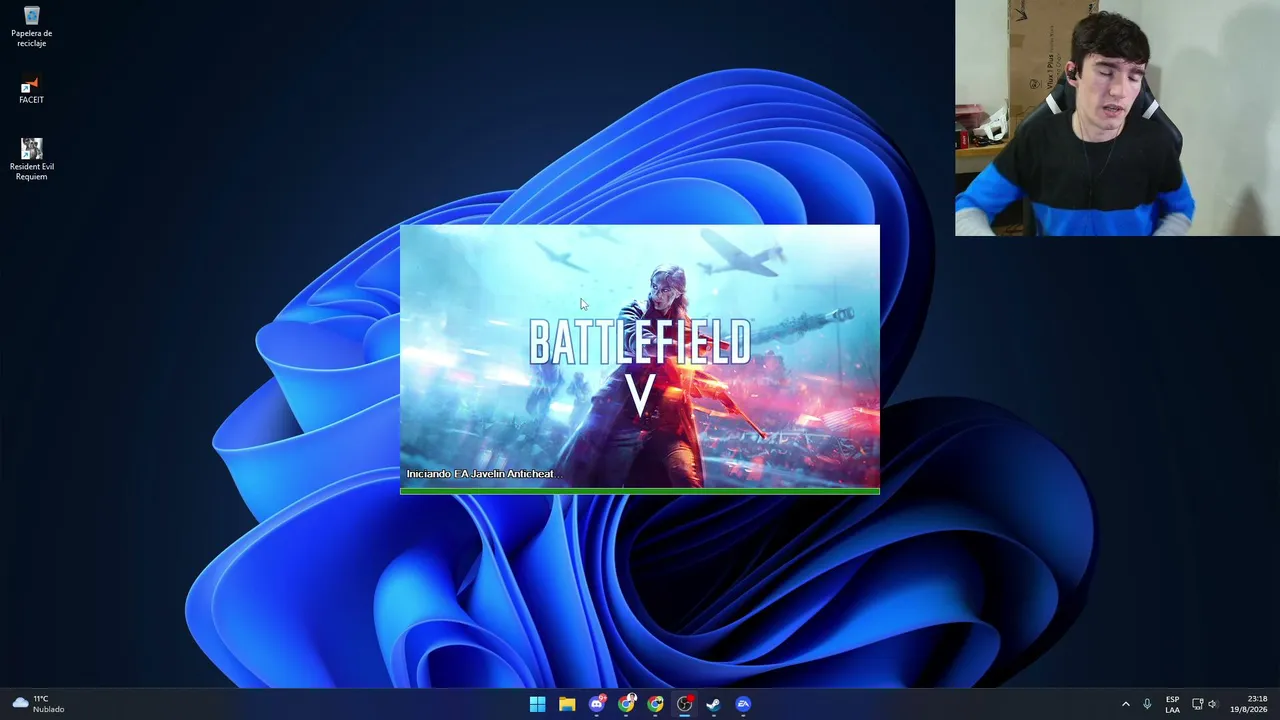1280x720 pixels.
Task: Click the green loading progress bar
Action: (640, 491)
